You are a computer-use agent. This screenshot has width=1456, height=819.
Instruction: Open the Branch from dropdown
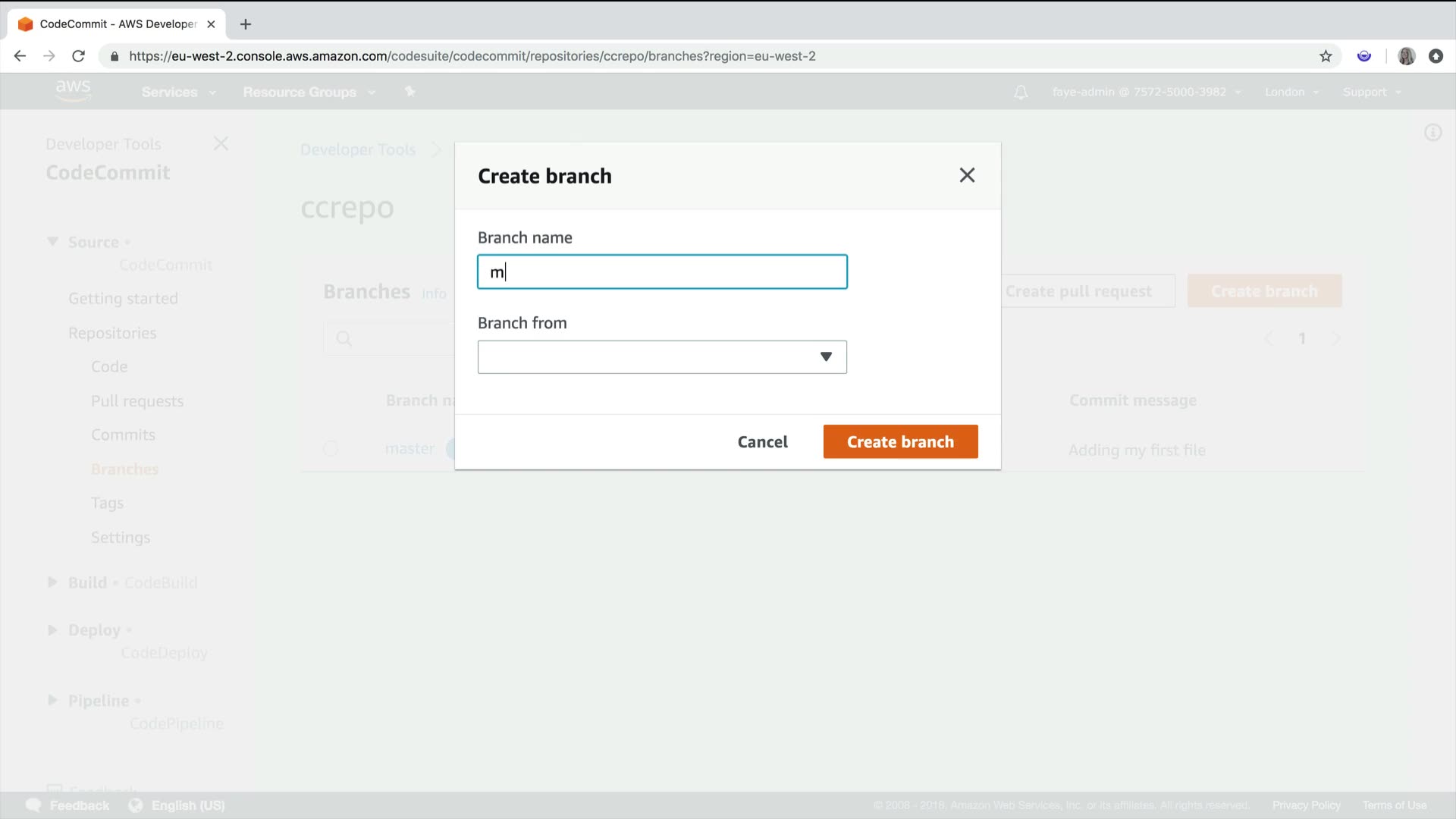point(661,357)
